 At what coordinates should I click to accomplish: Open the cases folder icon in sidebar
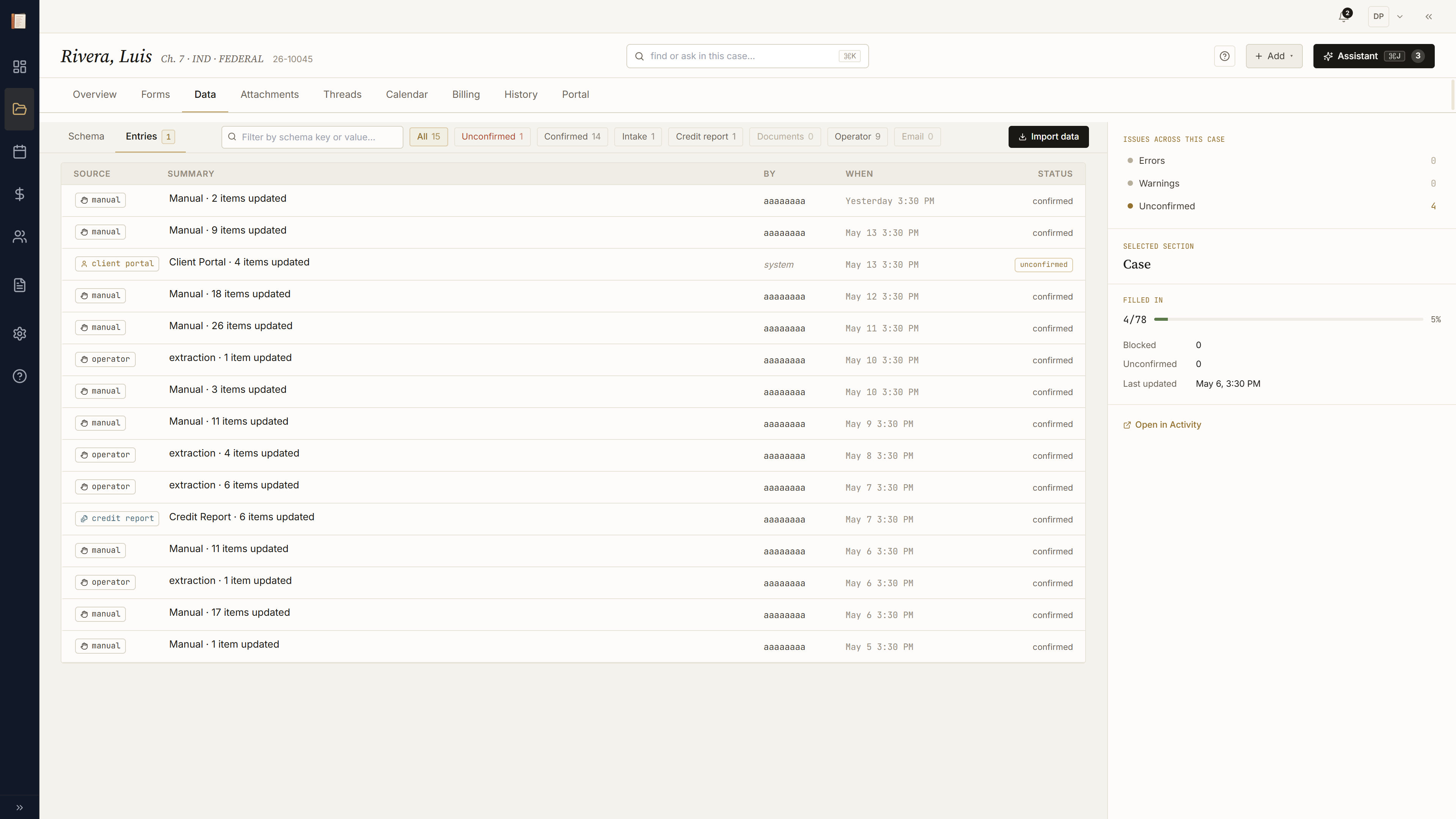[19, 109]
